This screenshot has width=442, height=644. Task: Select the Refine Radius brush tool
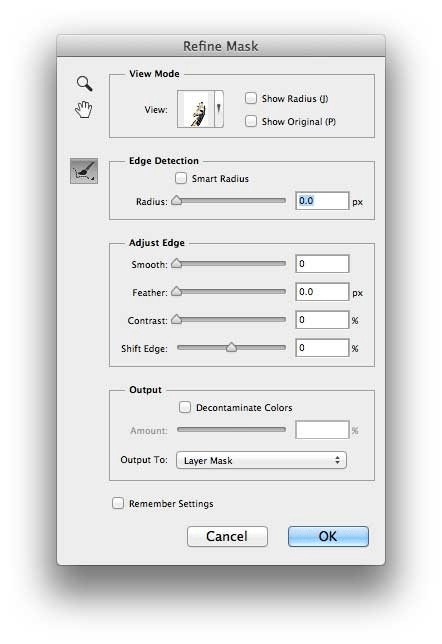coord(84,170)
